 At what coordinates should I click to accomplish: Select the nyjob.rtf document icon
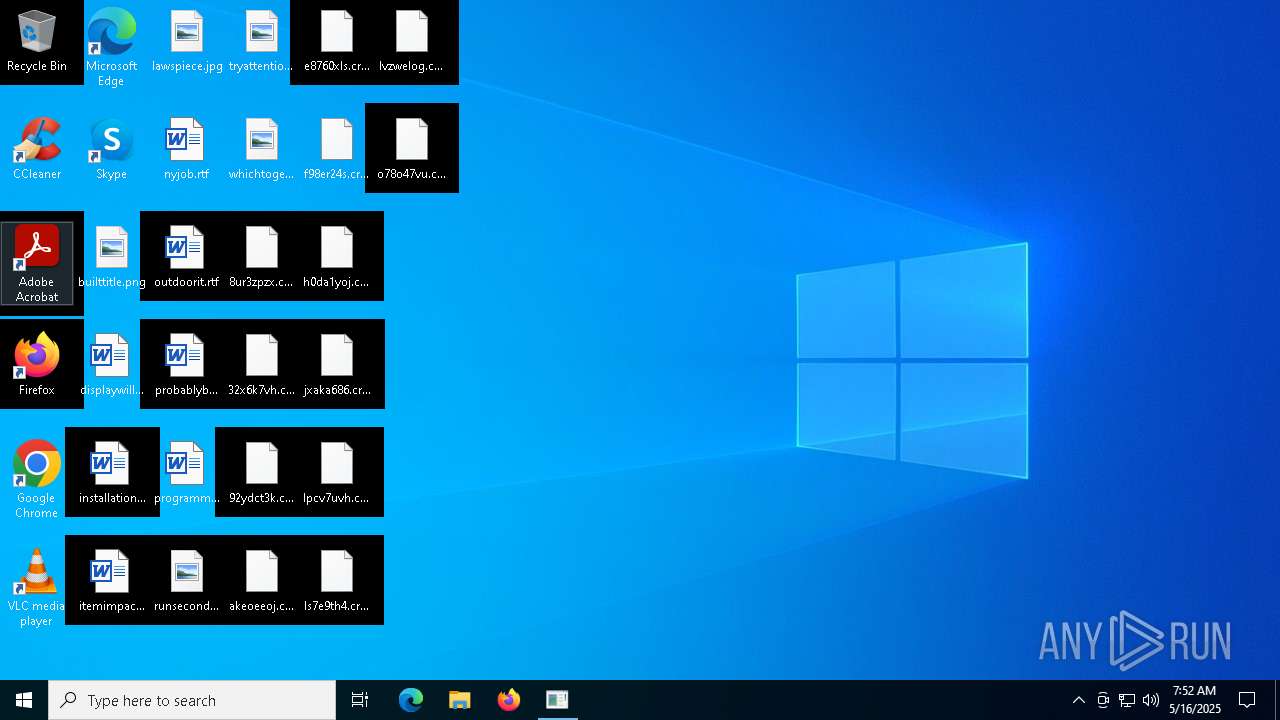click(187, 150)
